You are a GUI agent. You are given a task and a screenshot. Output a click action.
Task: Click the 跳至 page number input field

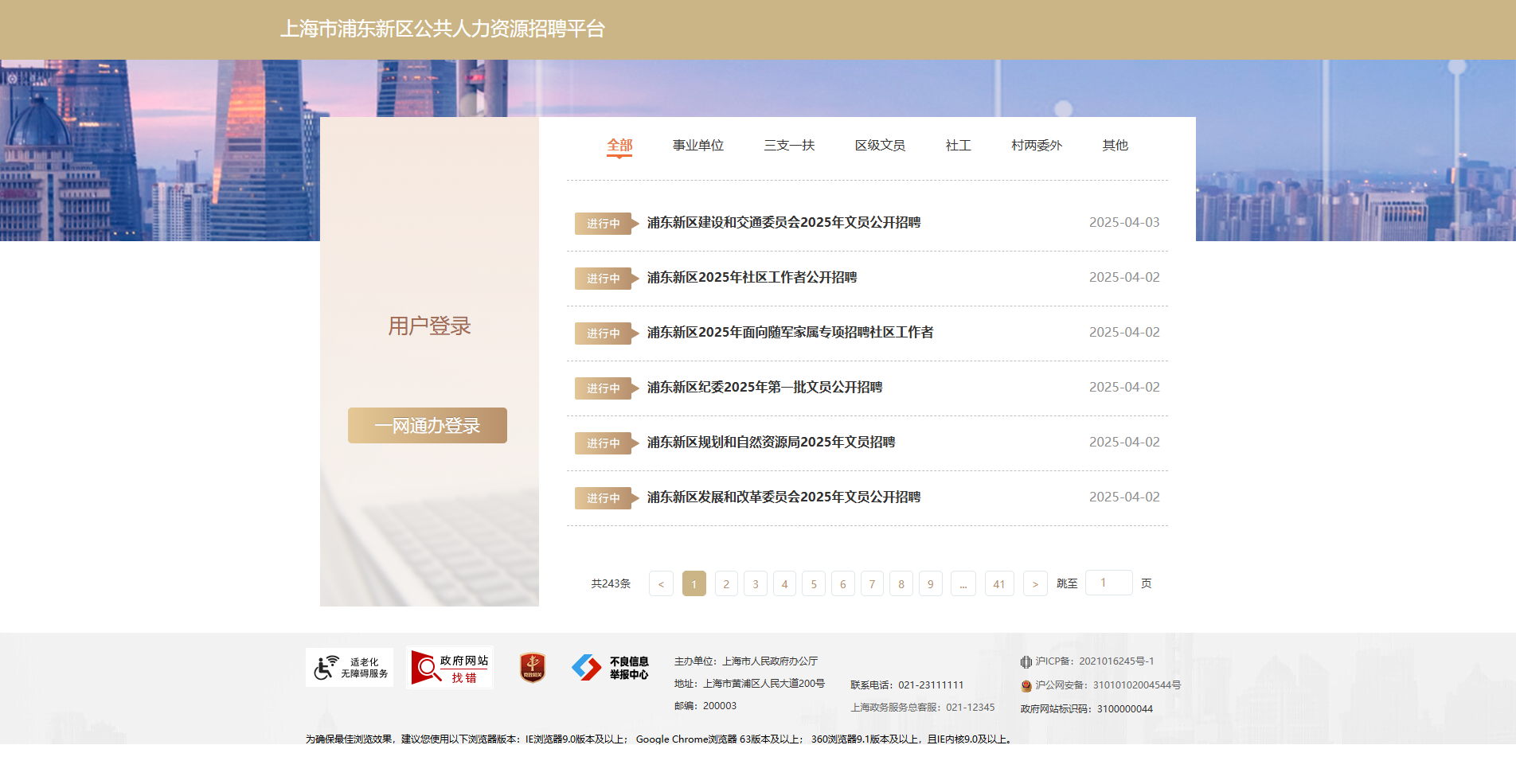(1108, 583)
